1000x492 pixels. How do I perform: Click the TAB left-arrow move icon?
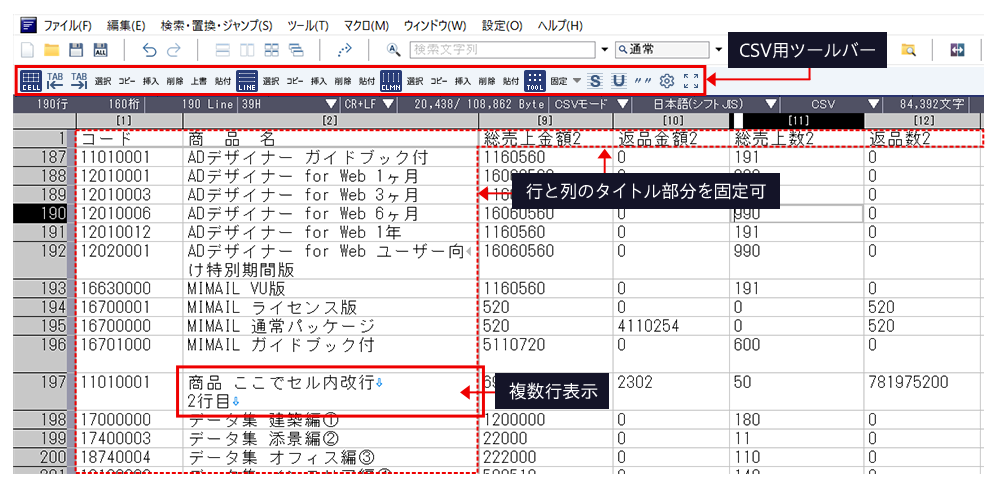(56, 81)
